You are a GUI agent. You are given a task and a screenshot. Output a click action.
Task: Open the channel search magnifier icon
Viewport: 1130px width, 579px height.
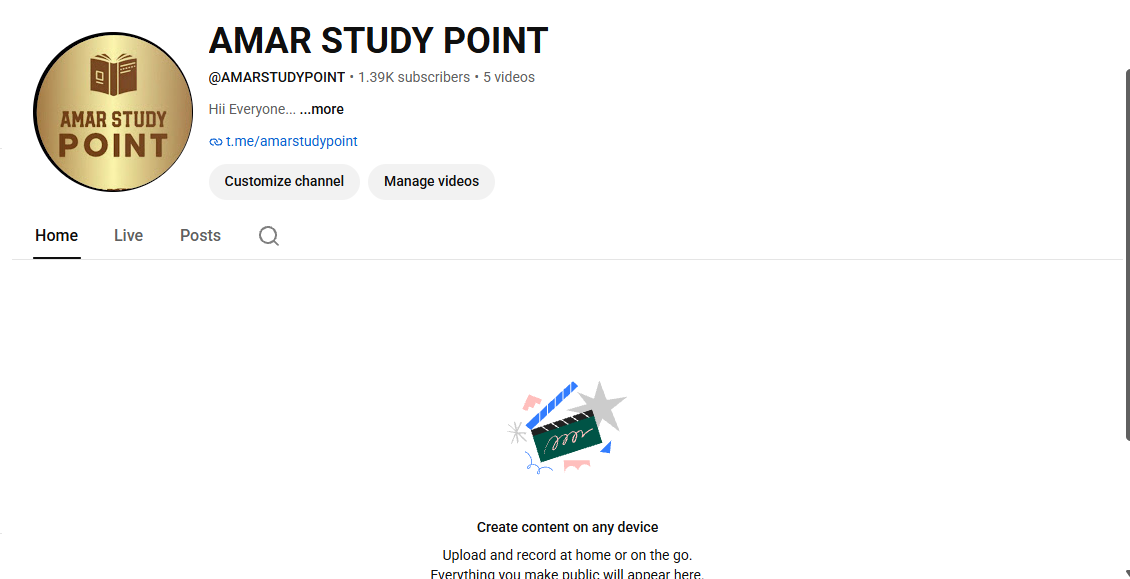point(269,236)
